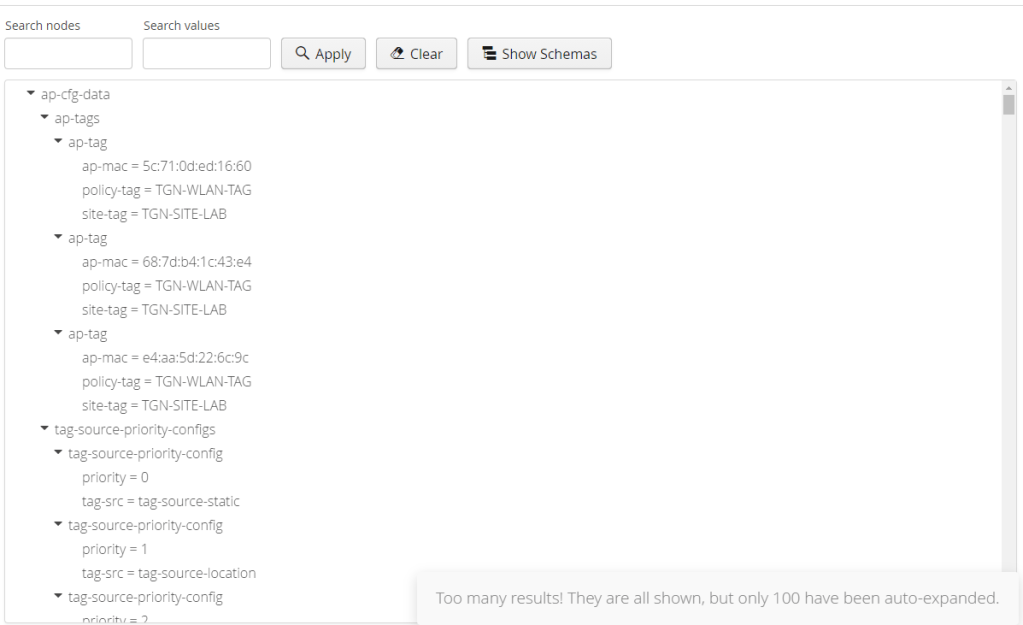Collapse the ap-tags tree node

click(x=45, y=118)
